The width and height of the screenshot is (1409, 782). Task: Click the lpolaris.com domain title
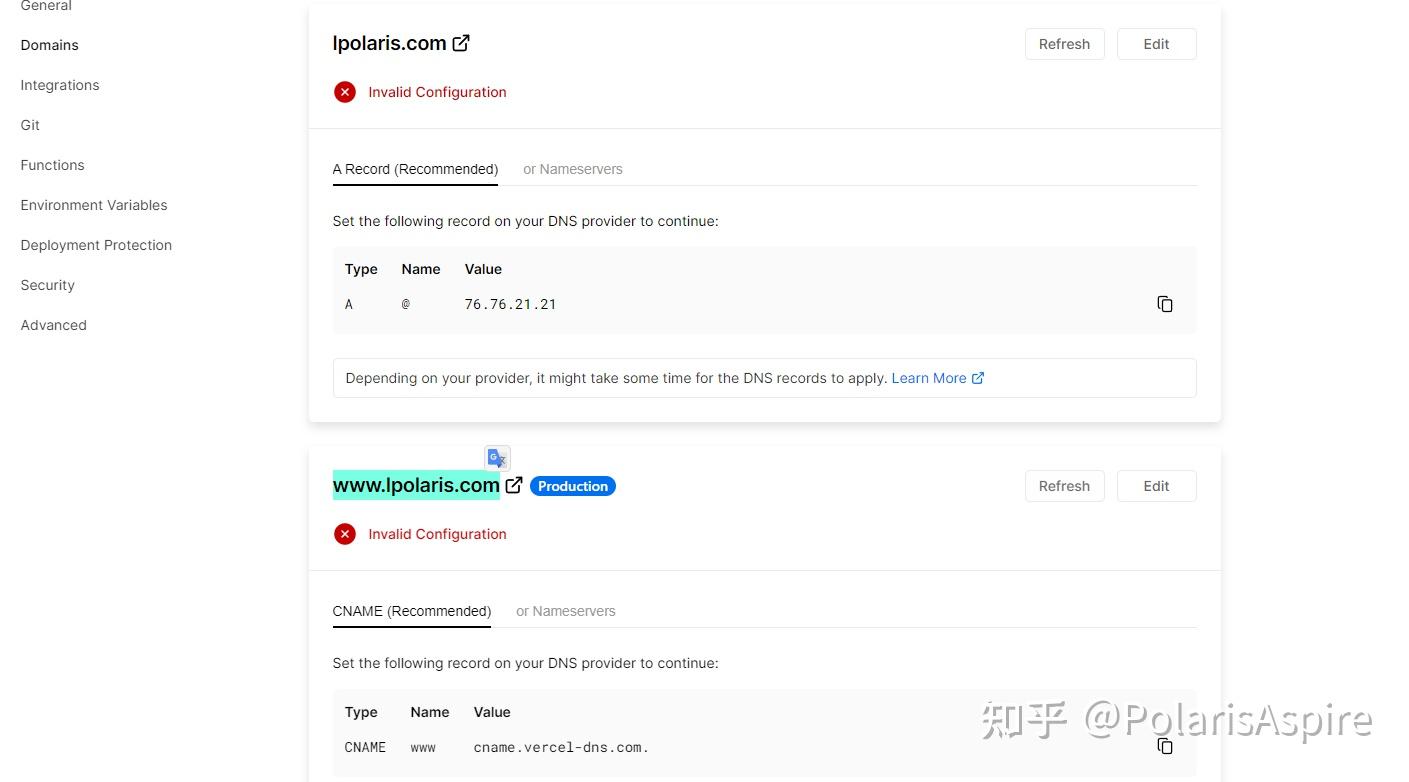[x=389, y=43]
